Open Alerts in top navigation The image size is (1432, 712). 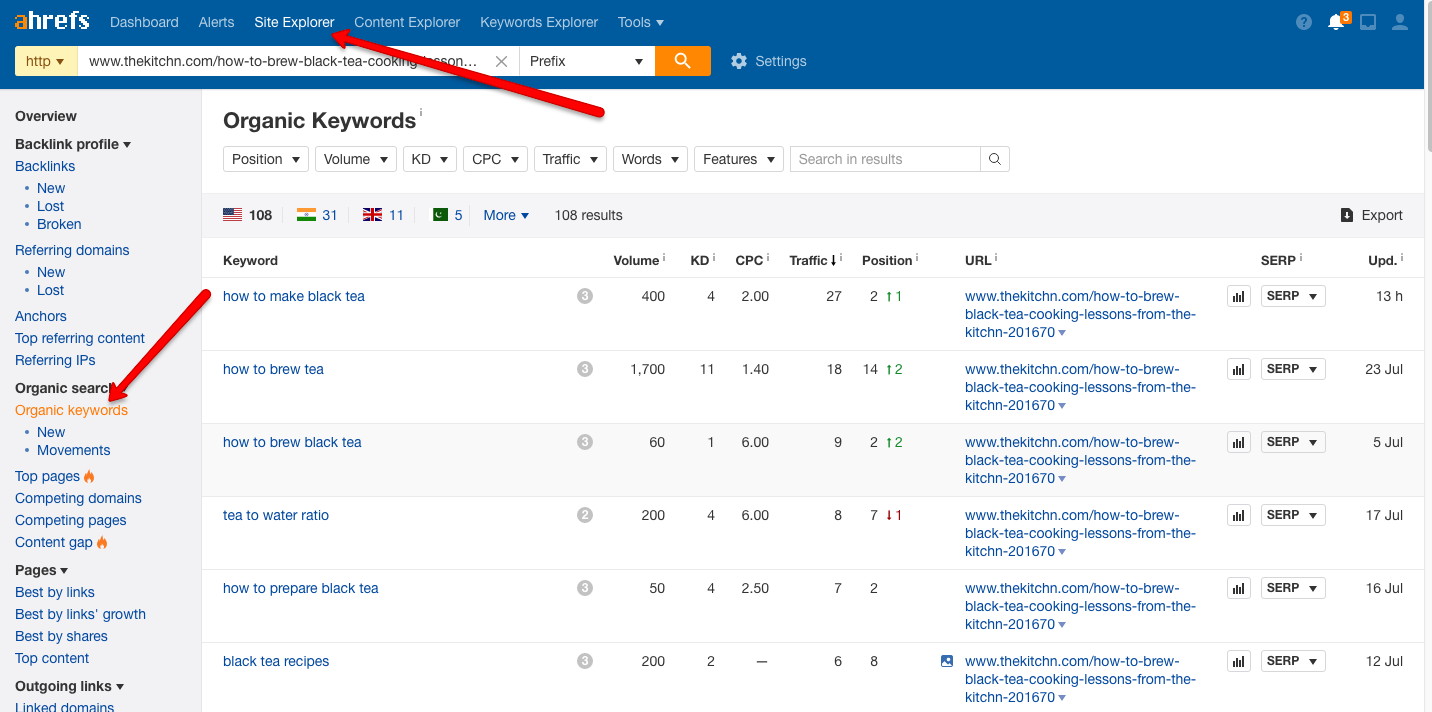coord(216,22)
